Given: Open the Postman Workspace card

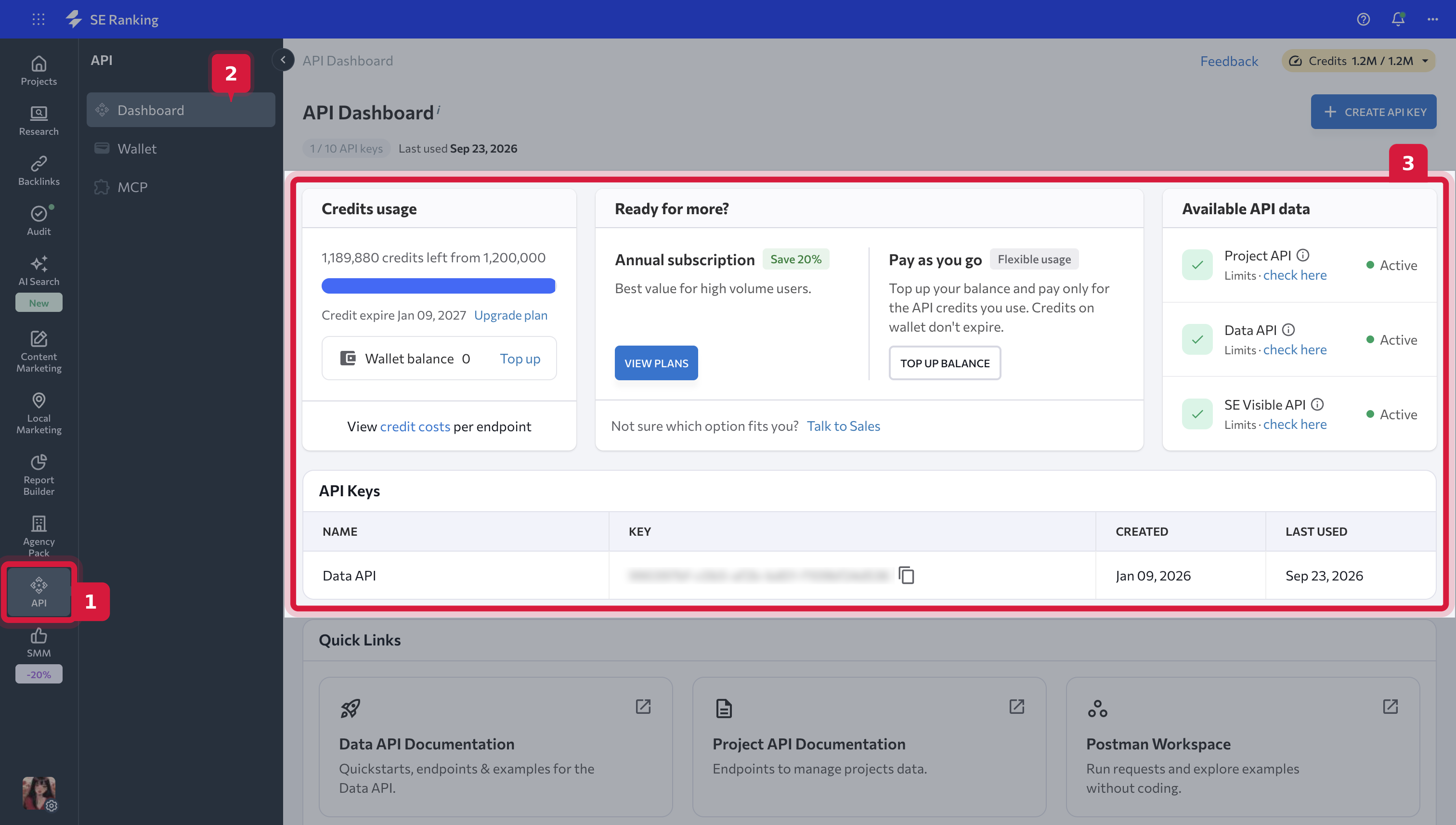Looking at the screenshot, I should 1242,747.
